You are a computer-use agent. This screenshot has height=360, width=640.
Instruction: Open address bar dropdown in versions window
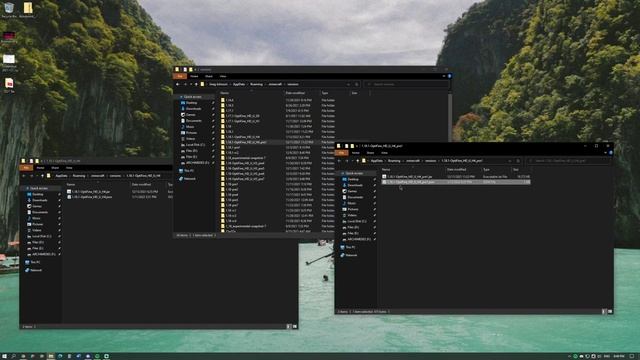point(349,84)
